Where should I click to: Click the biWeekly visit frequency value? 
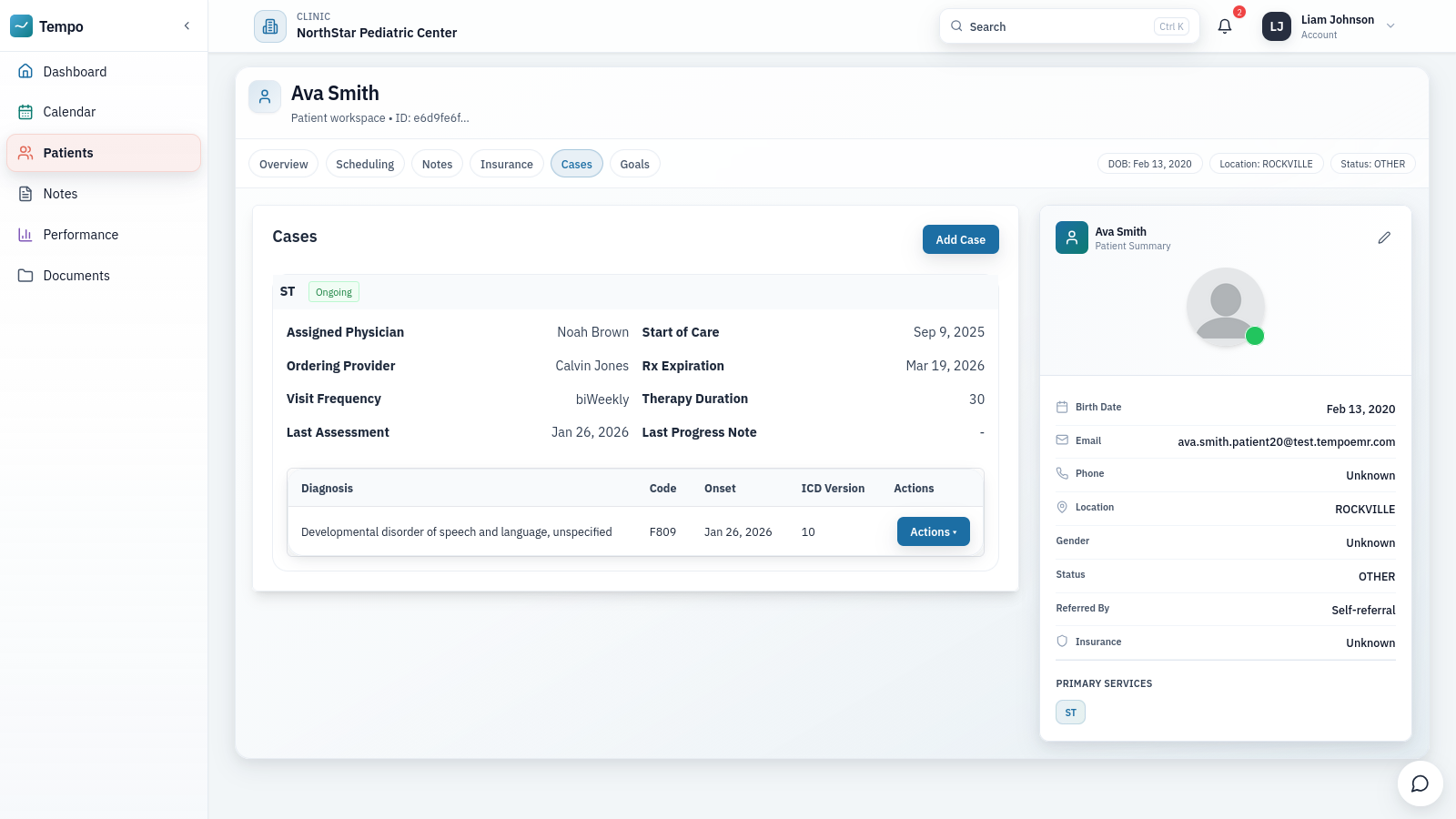click(602, 399)
